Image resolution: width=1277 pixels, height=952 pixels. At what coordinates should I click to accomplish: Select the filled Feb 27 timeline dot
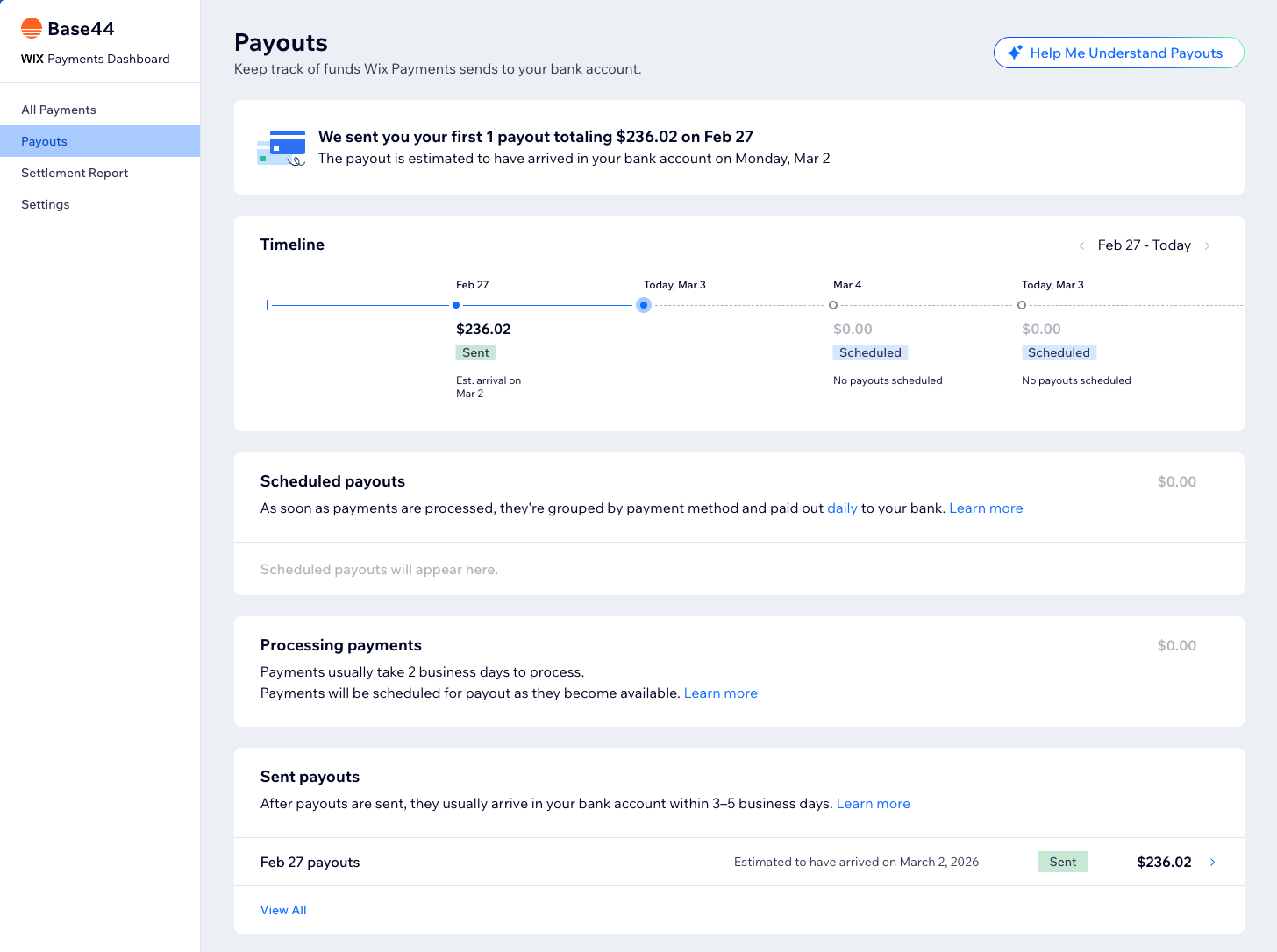pos(456,305)
